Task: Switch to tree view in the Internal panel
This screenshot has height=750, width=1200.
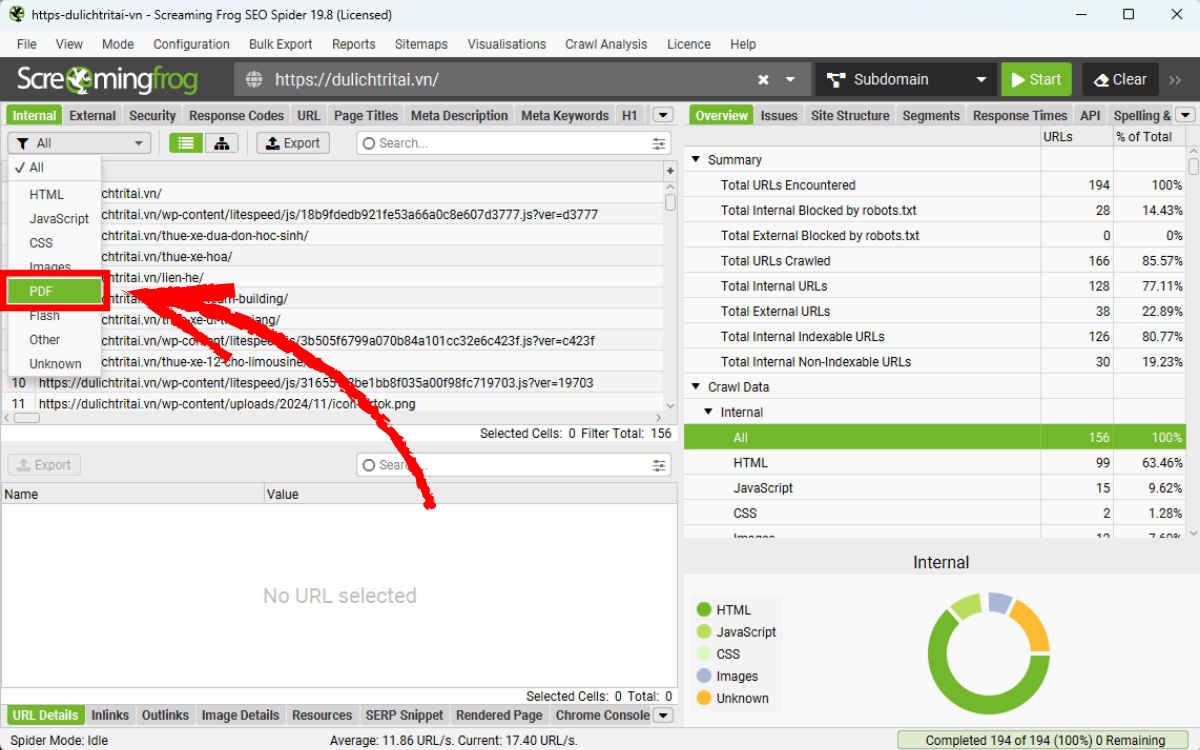Action: [221, 143]
